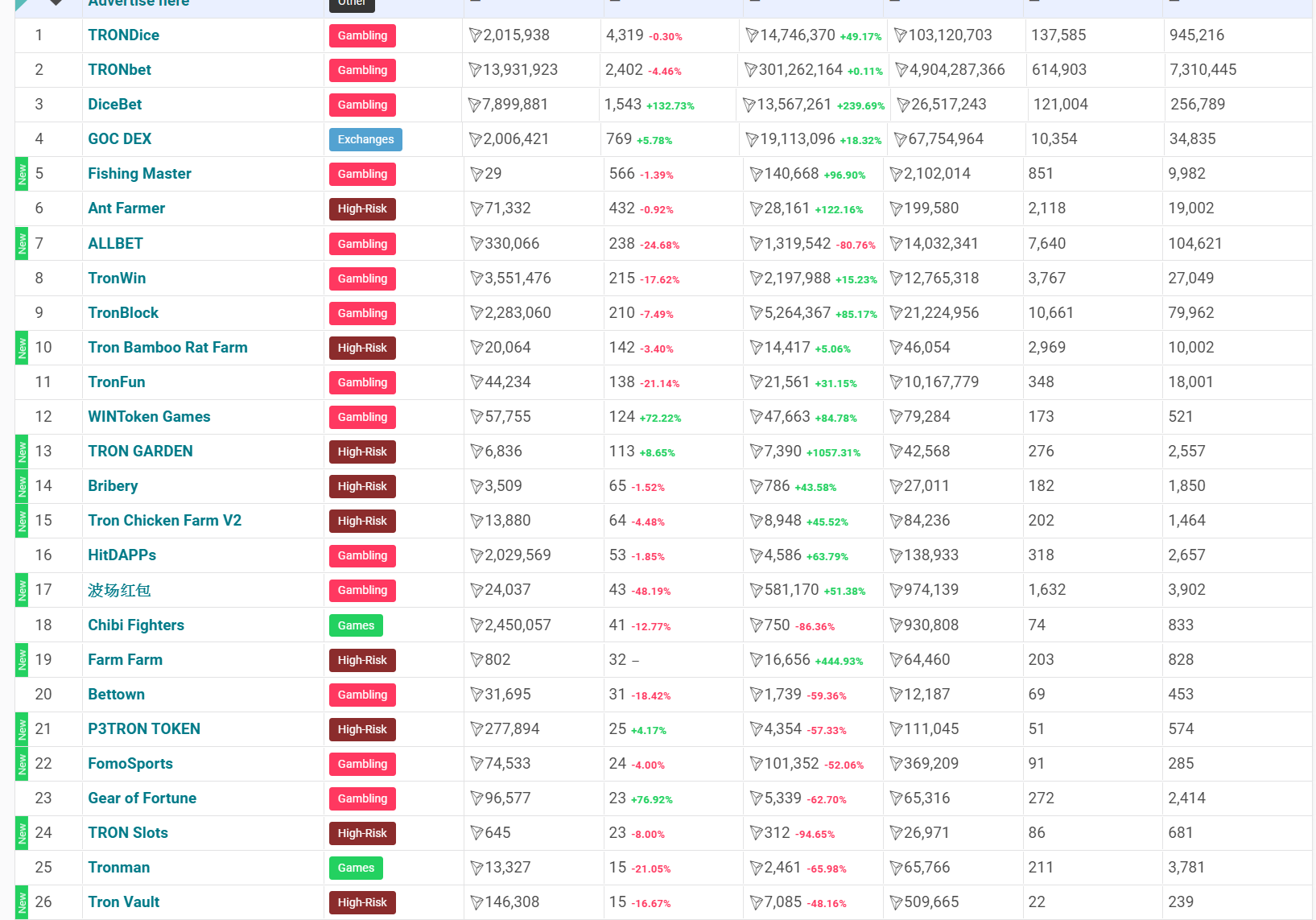Image resolution: width=1316 pixels, height=920 pixels.
Task: Click the New badge beside Tron Vault
Action: 22,902
